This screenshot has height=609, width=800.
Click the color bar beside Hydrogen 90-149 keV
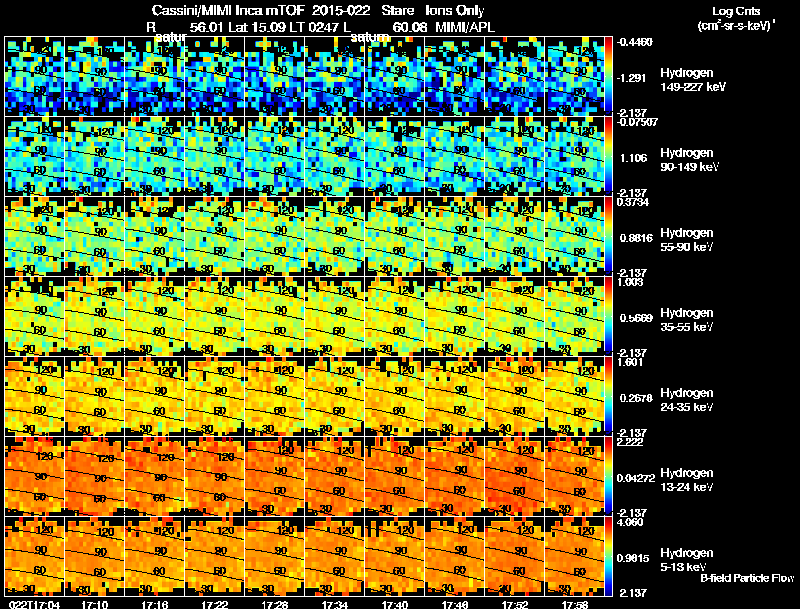point(608,156)
